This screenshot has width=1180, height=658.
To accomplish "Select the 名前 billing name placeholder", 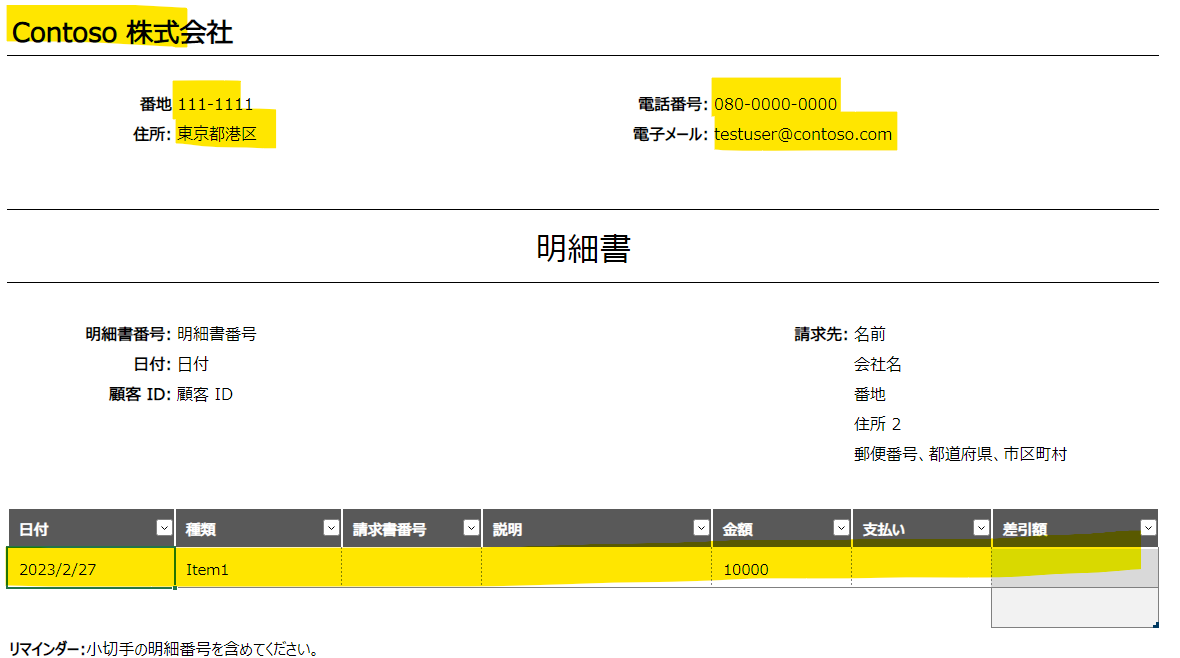I will (x=870, y=334).
